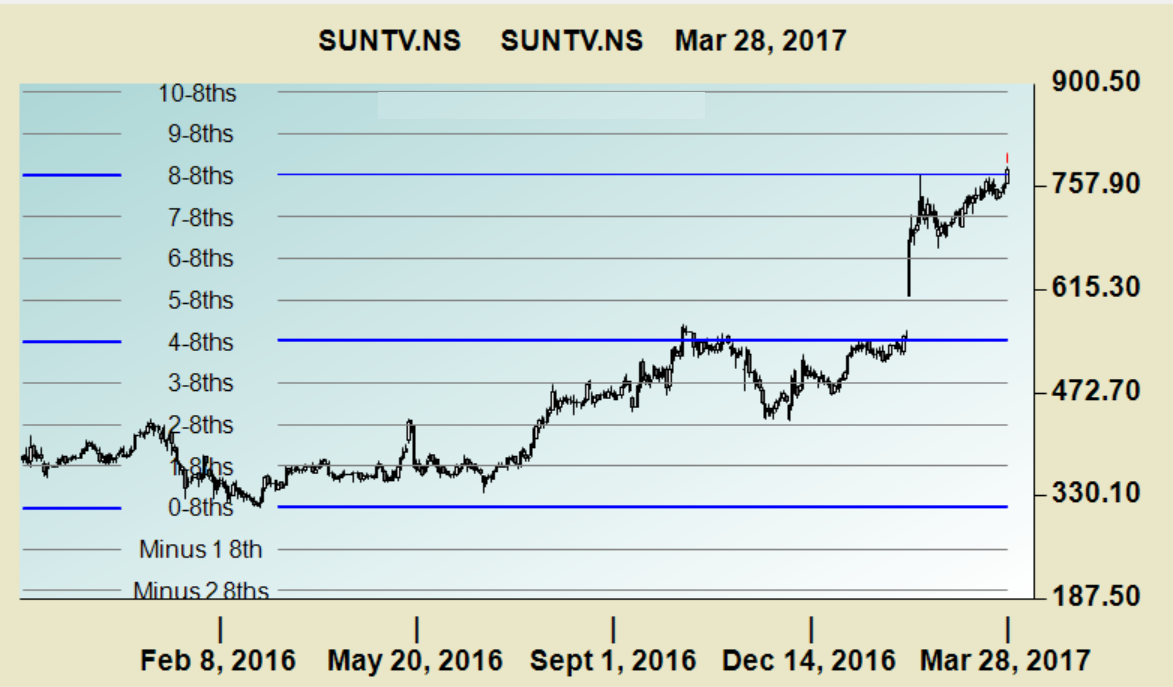Screen dimensions: 1173x687
Task: Click the 615.30 price axis label
Action: 1097,287
